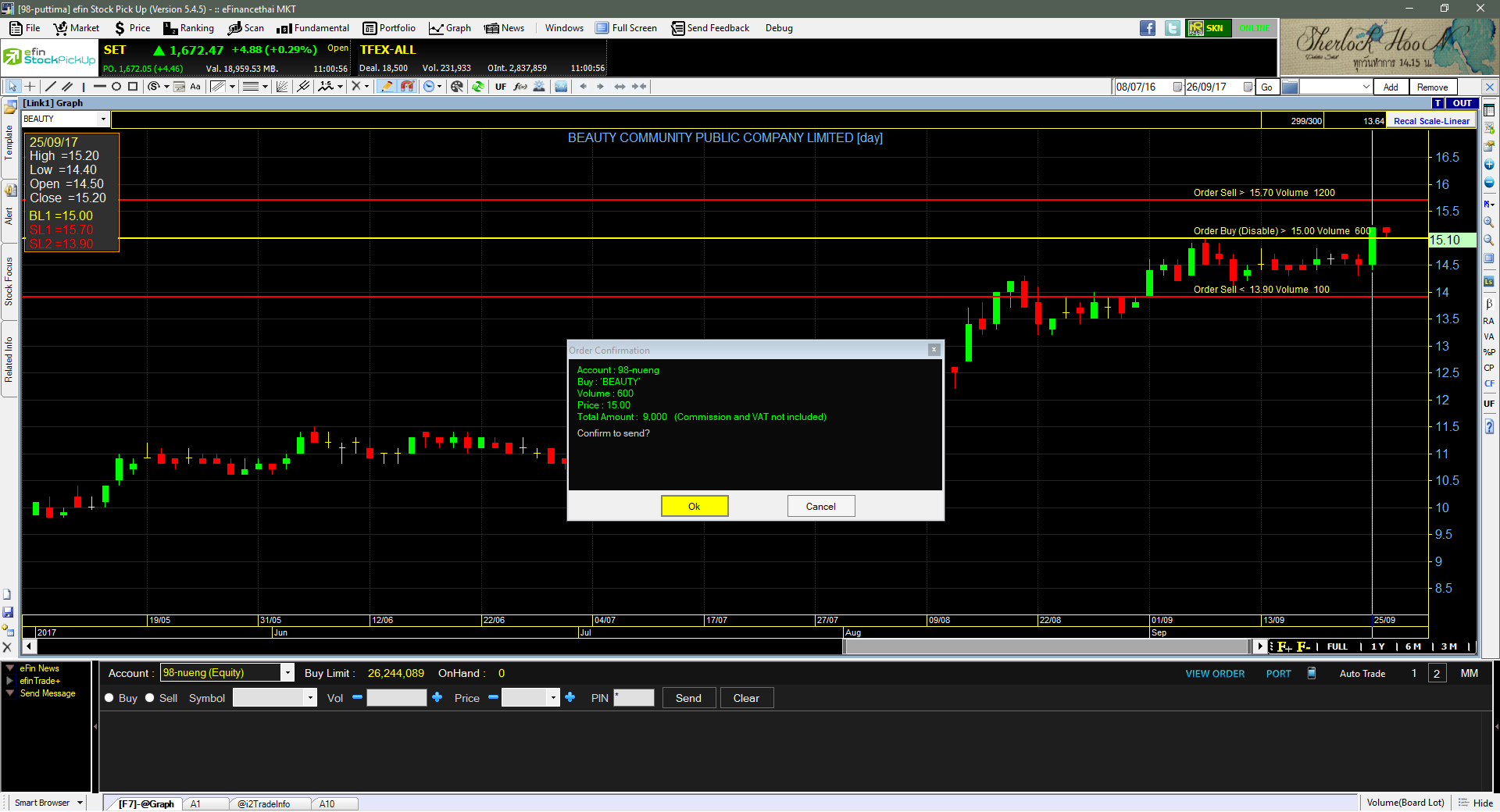Switch to the A10 tab
This screenshot has width=1500, height=812.
327,804
